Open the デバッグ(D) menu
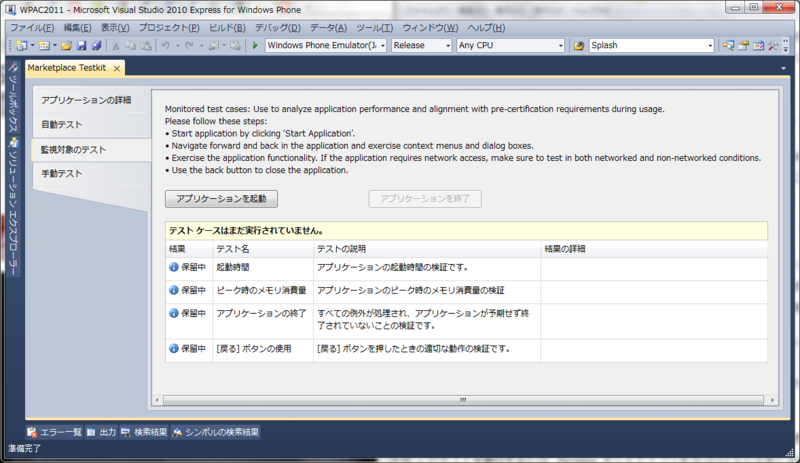The image size is (800, 463). [278, 28]
